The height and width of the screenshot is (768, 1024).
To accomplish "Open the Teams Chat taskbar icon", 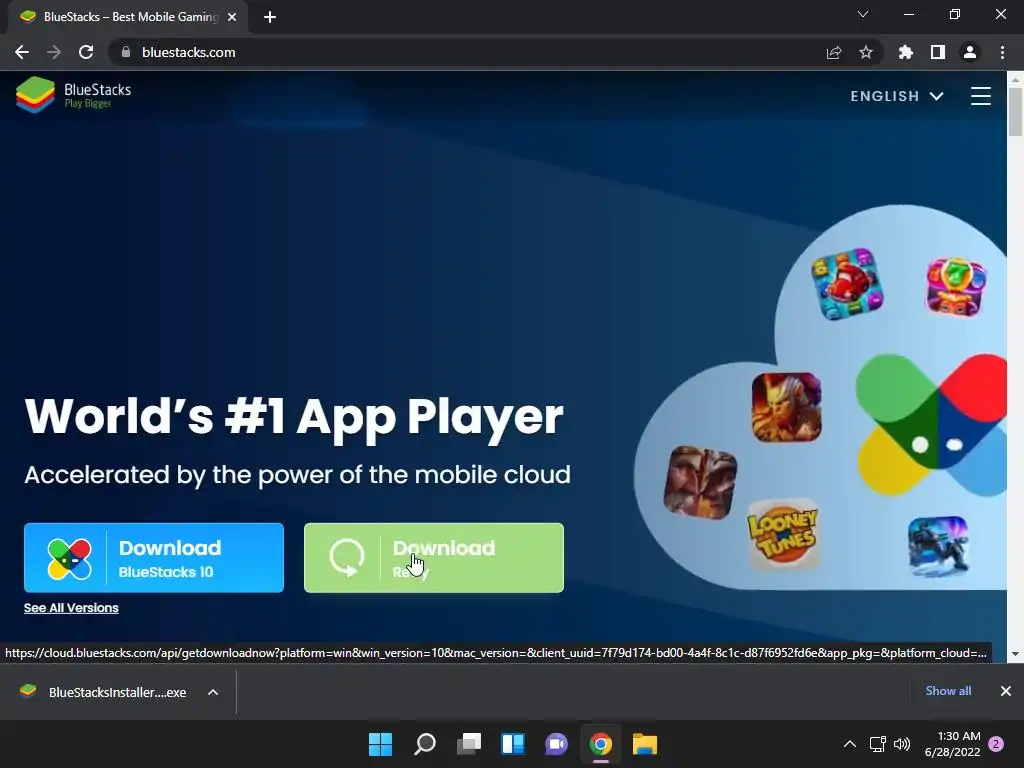I will click(556, 744).
